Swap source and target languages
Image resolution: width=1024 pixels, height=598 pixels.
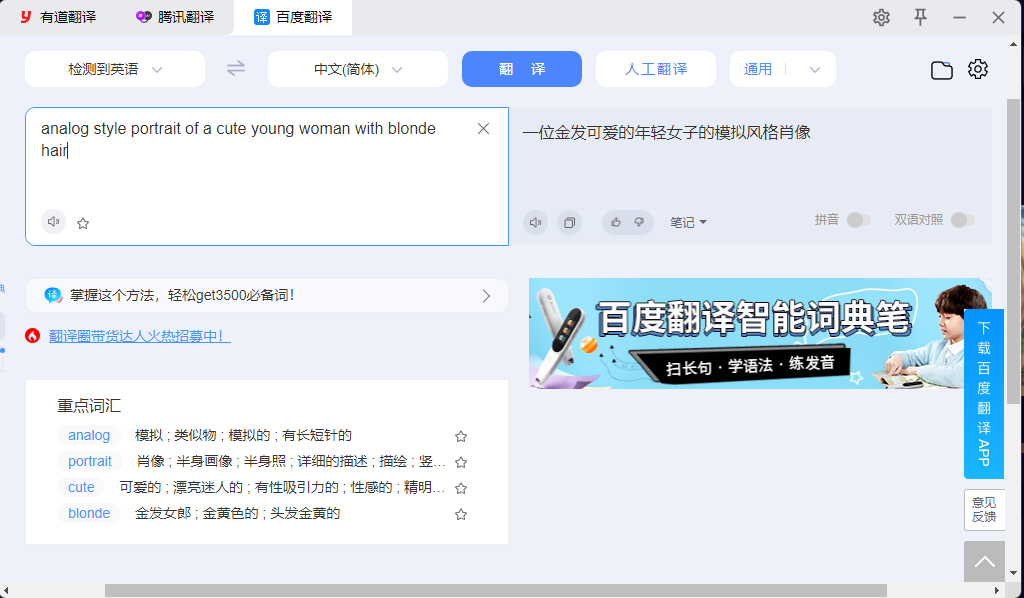[236, 69]
